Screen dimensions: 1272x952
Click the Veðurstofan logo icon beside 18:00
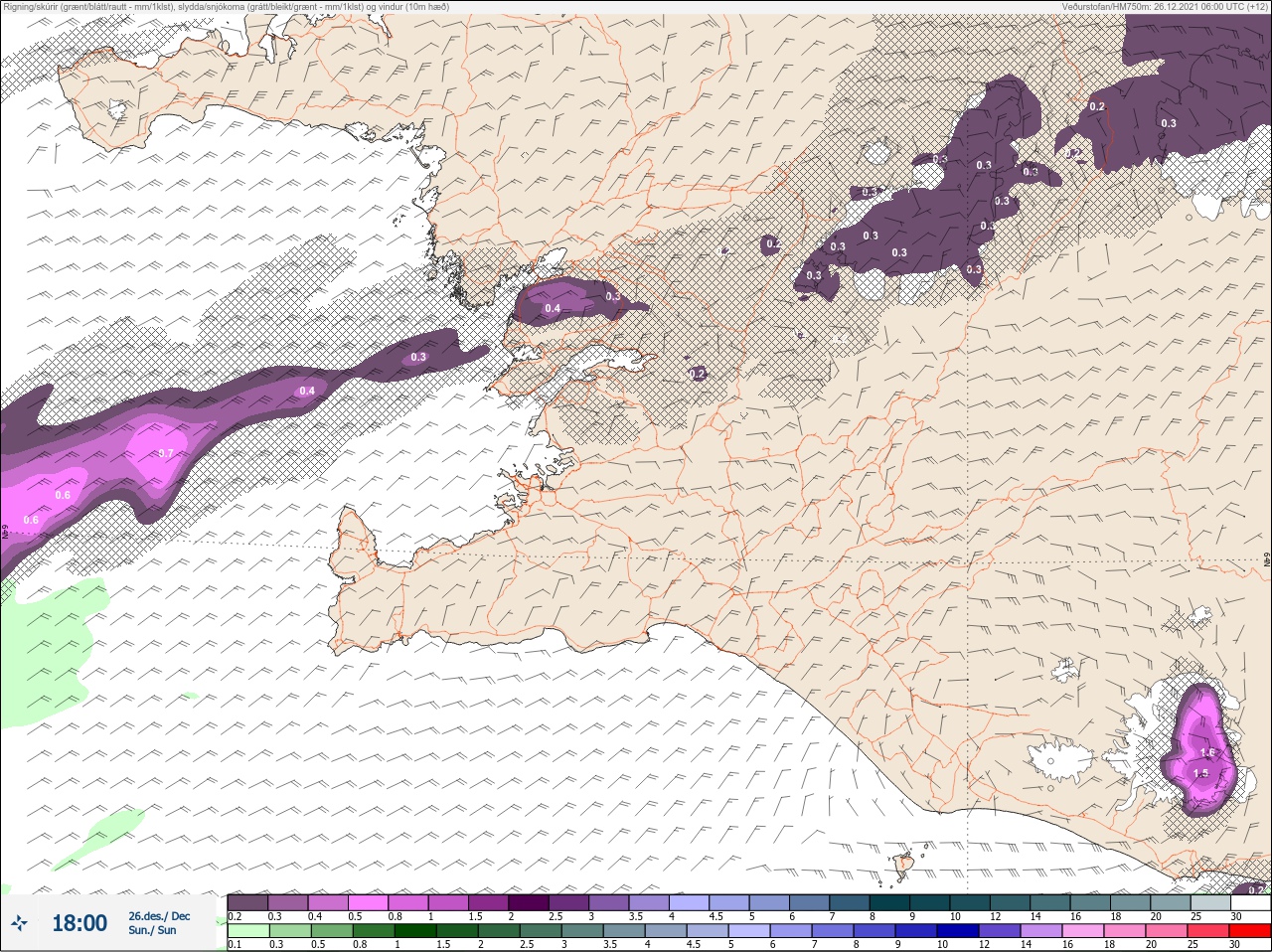tap(19, 923)
